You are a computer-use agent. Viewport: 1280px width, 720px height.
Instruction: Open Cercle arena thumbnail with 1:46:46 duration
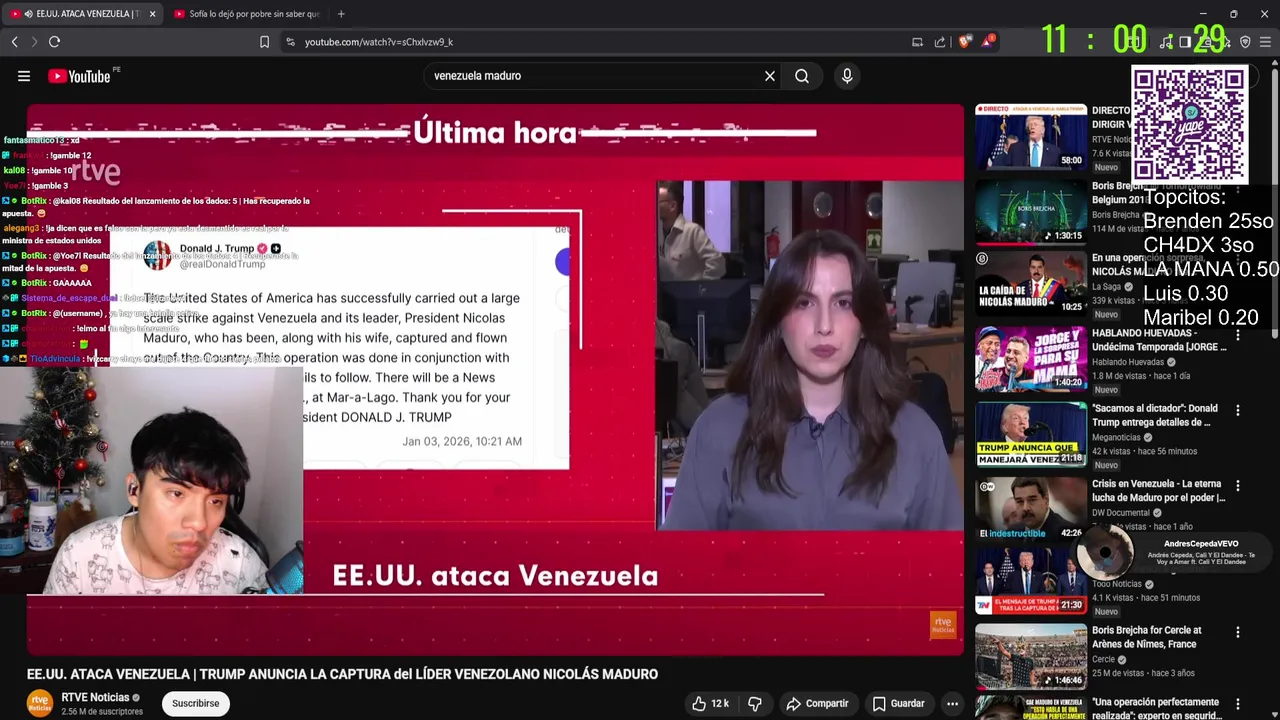[x=1031, y=656]
